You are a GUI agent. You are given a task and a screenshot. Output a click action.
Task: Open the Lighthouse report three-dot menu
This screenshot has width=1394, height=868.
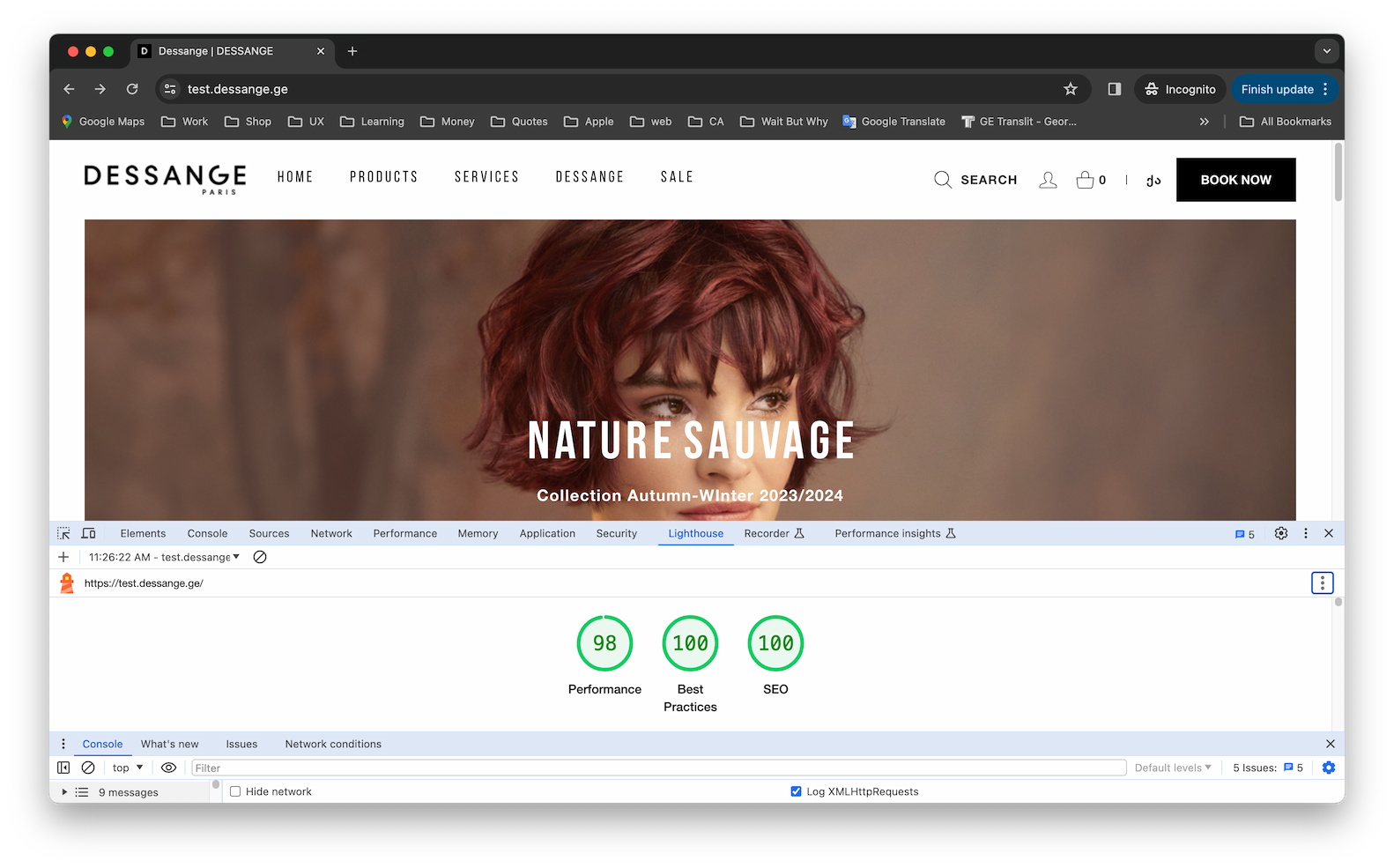[1322, 583]
